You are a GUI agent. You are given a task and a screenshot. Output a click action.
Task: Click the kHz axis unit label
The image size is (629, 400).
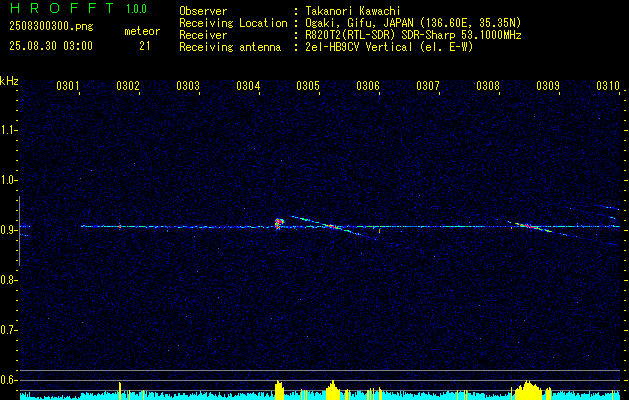click(x=9, y=80)
